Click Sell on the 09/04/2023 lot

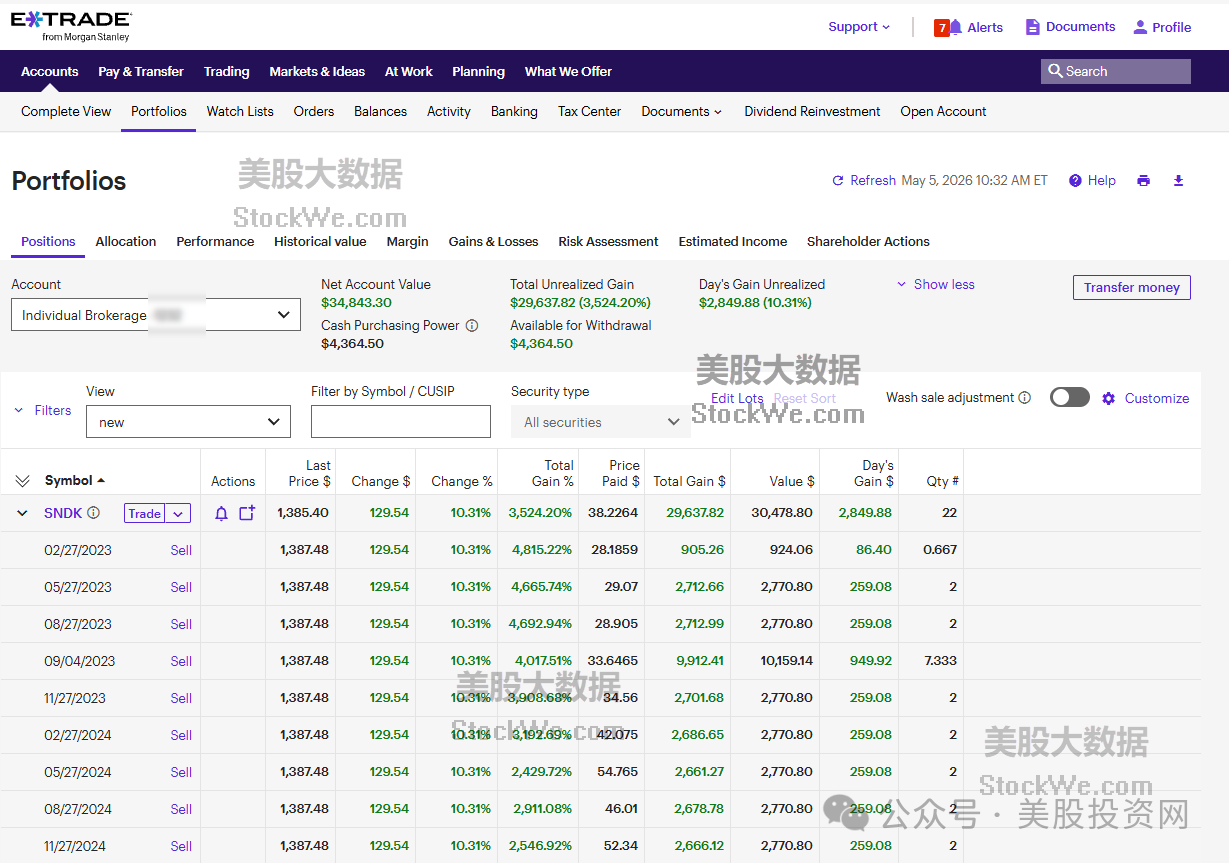pos(181,661)
